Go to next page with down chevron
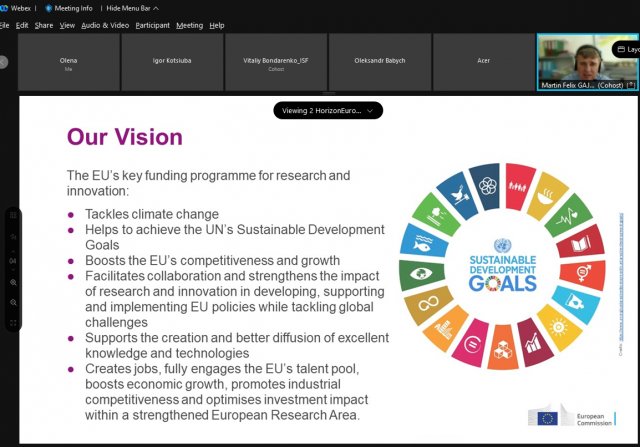This screenshot has width=640, height=447. point(13,269)
